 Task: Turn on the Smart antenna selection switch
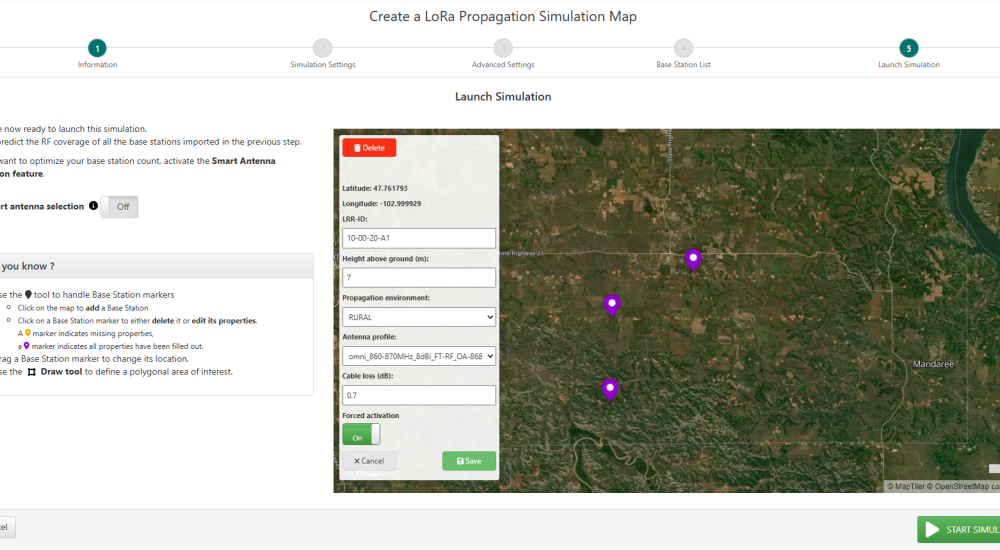(119, 207)
